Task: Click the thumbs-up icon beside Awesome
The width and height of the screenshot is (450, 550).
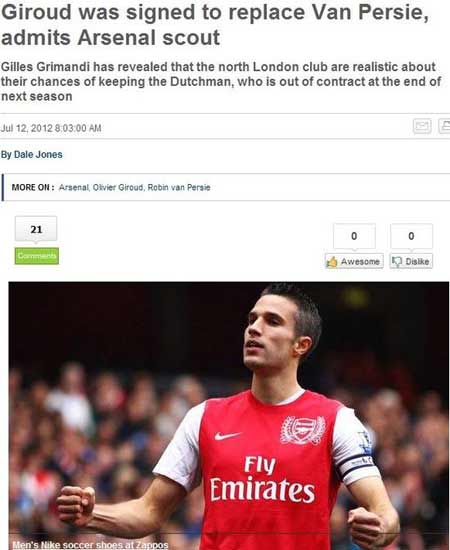Action: [332, 261]
